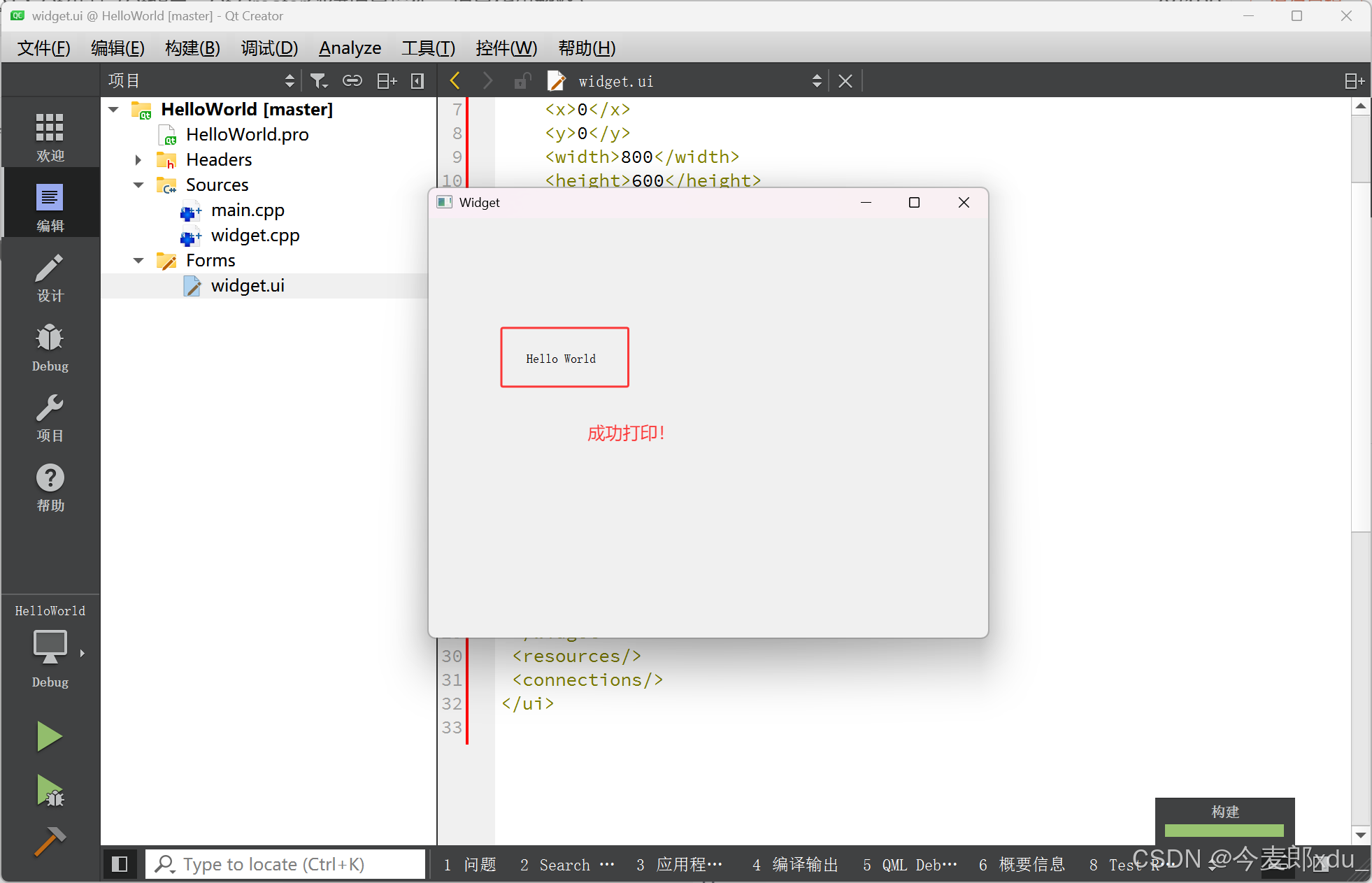This screenshot has width=1372, height=883.
Task: Toggle the file lock icon in editor toolbar
Action: (522, 81)
